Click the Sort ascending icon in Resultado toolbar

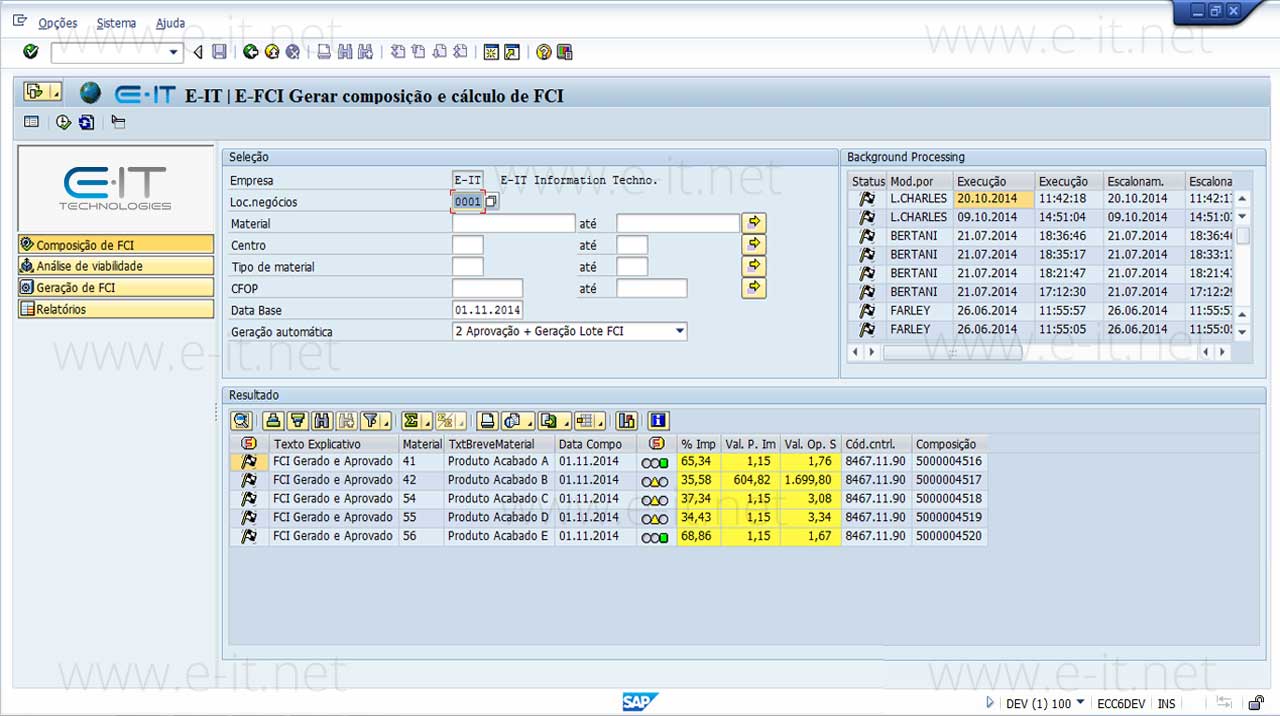273,421
